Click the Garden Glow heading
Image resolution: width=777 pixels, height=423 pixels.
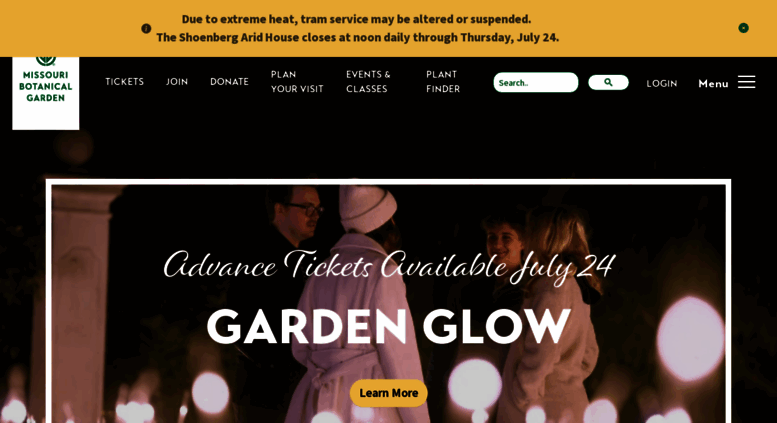[x=388, y=326]
